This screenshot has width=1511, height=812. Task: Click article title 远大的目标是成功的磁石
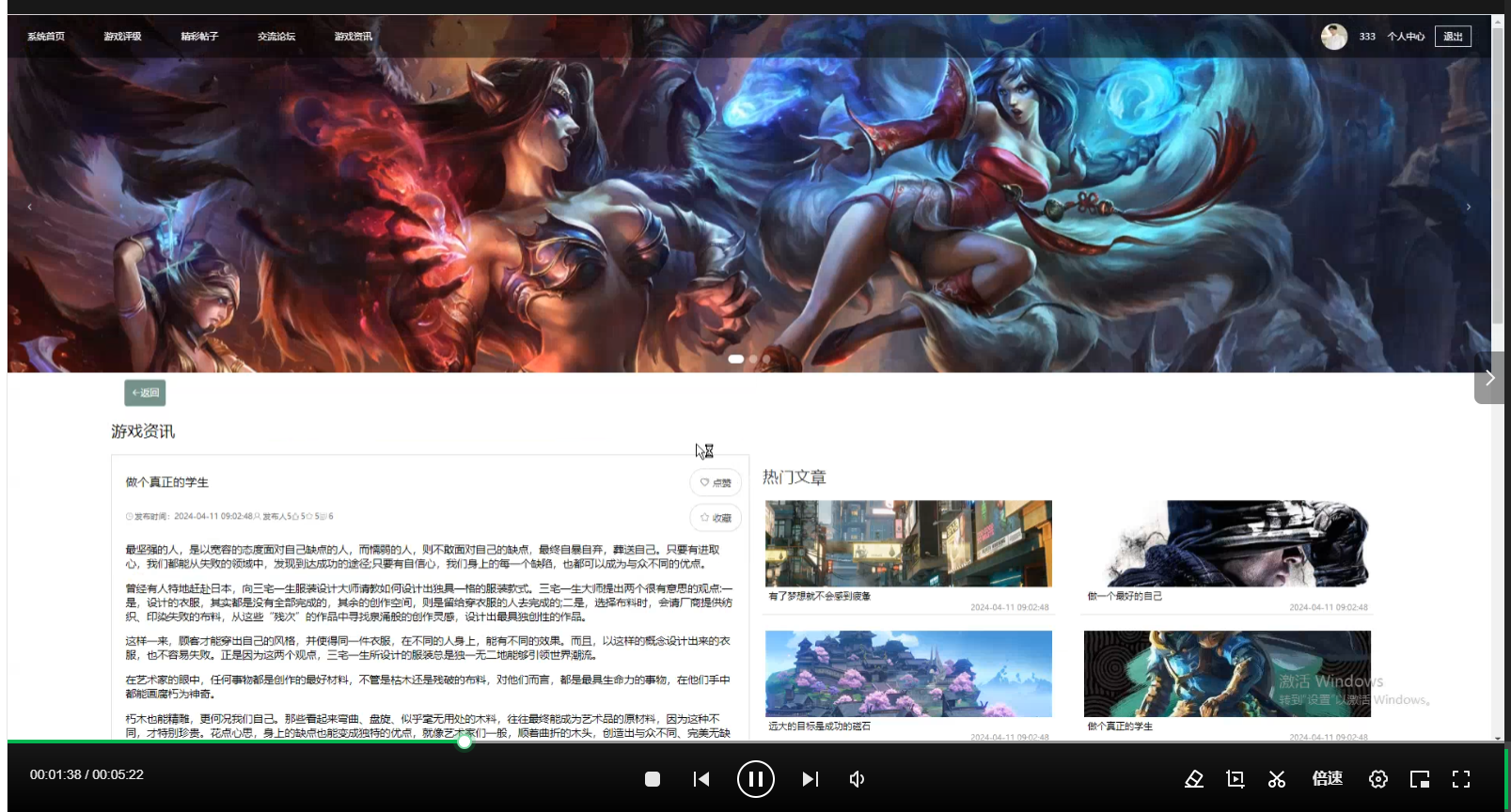(820, 726)
